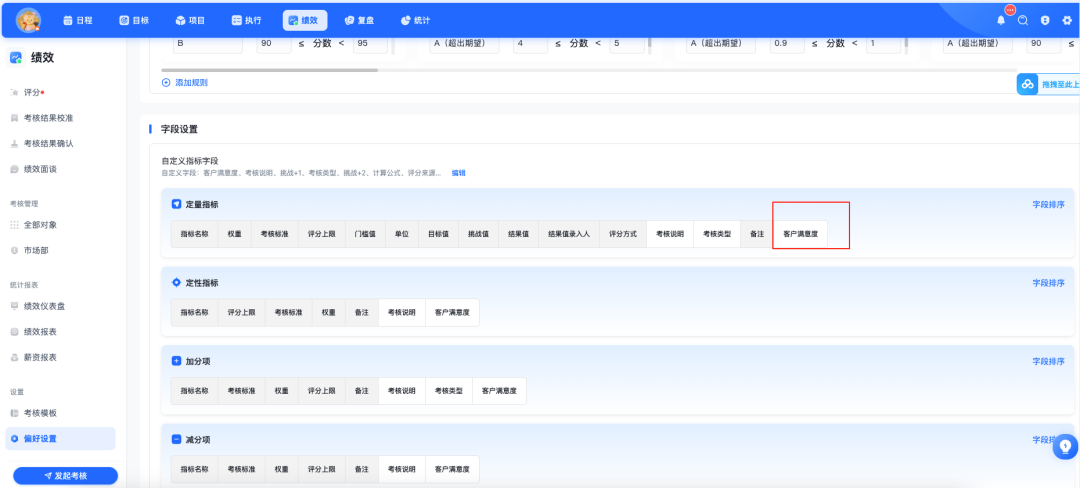Click the settings gear icon in header
Screen dimensions: 1080x488
pos(1066,20)
